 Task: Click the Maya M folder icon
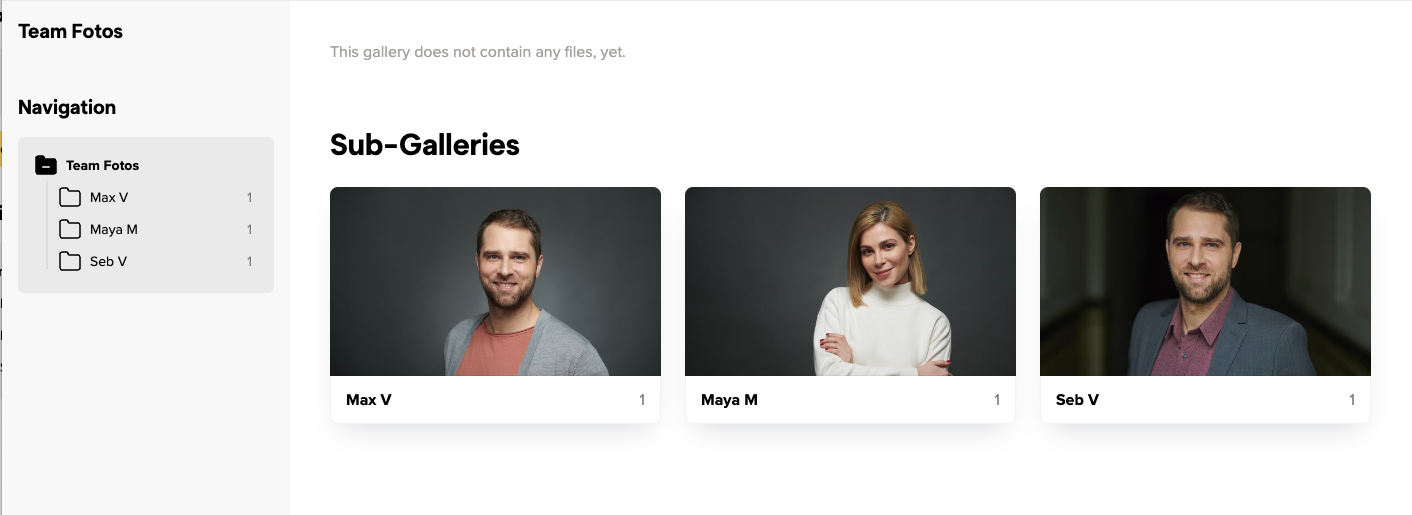pos(70,229)
